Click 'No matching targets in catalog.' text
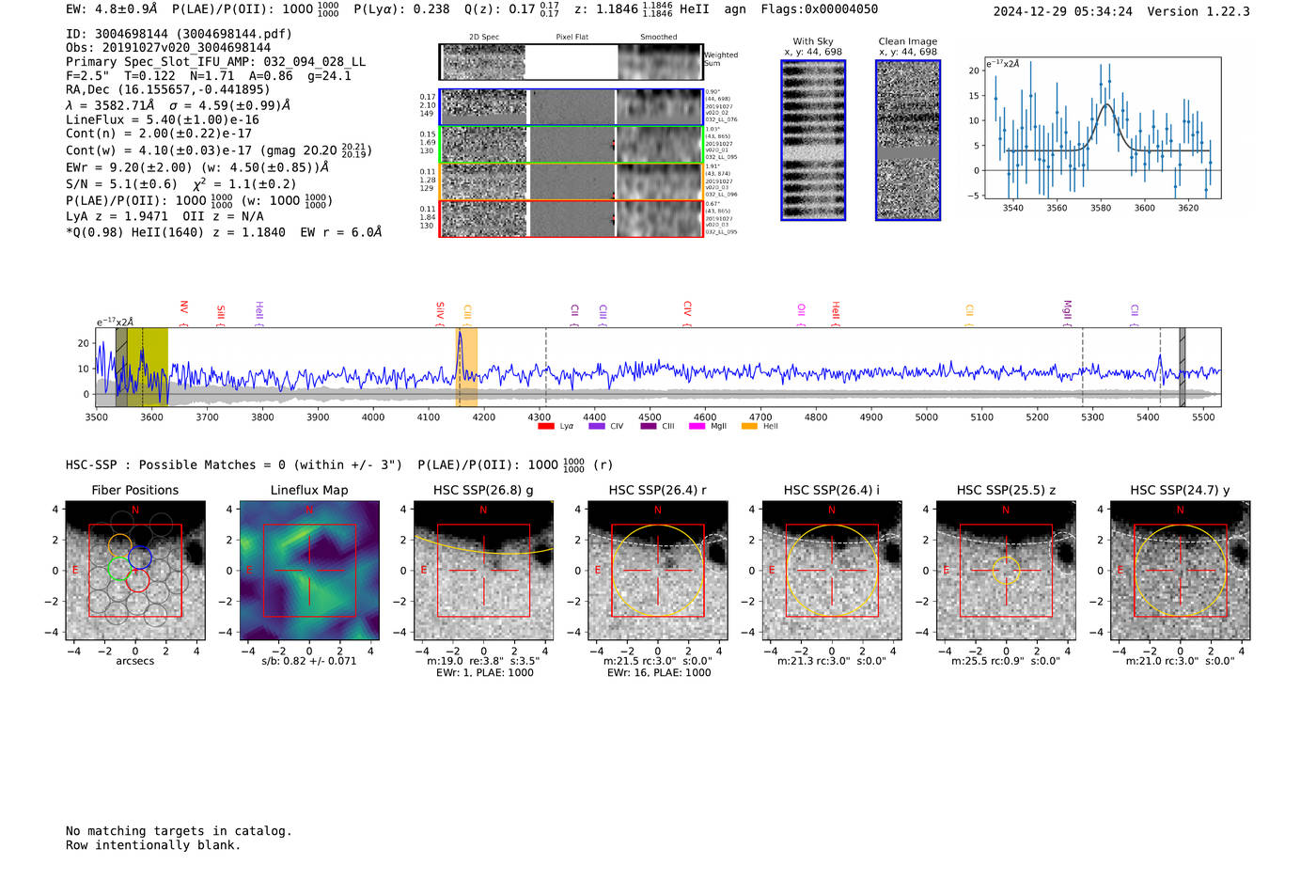The width and height of the screenshot is (1316, 896). coord(179,831)
